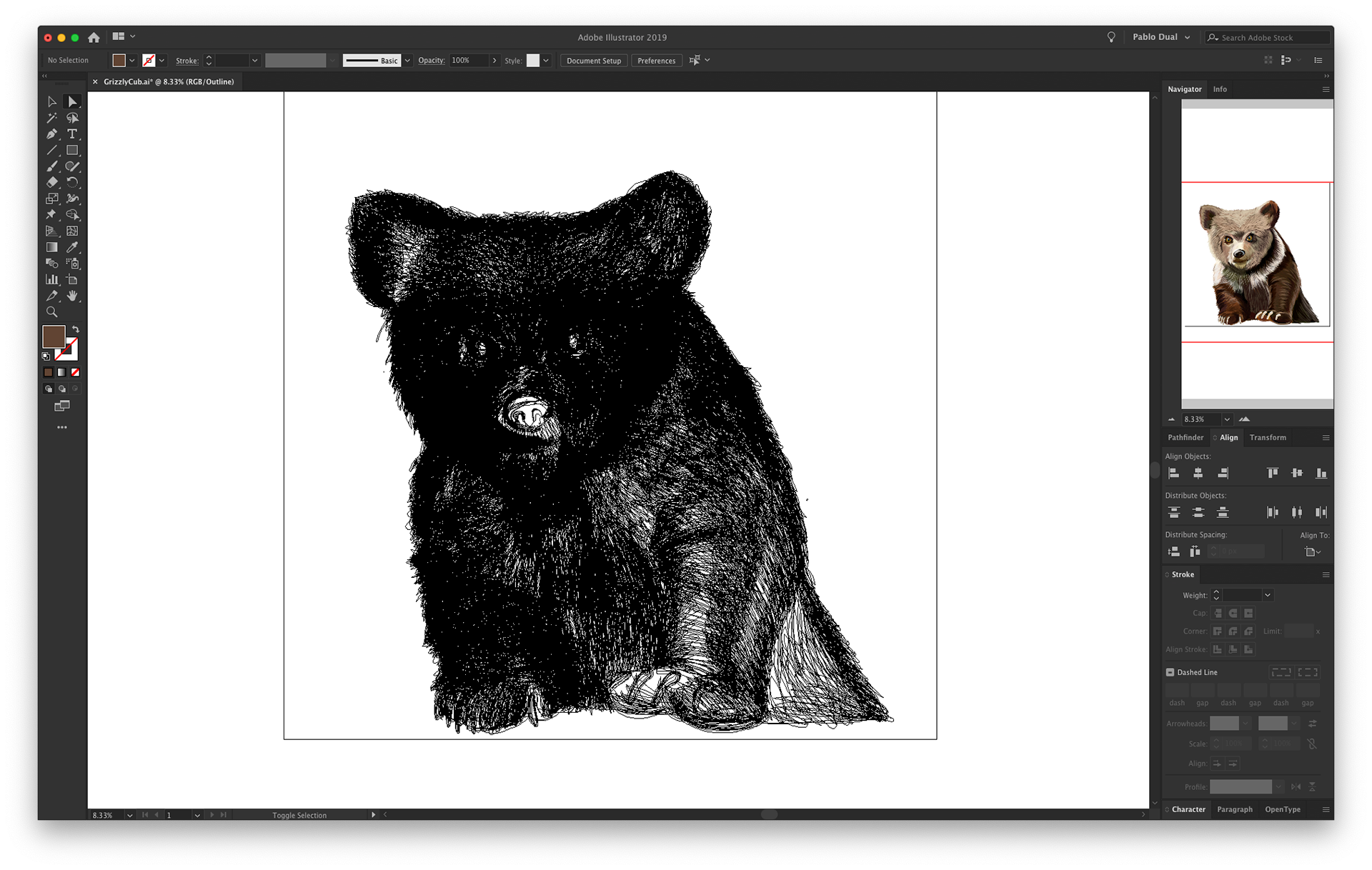Screen dimensions: 1372x870
Task: Select the Eraser tool
Action: coord(52,183)
